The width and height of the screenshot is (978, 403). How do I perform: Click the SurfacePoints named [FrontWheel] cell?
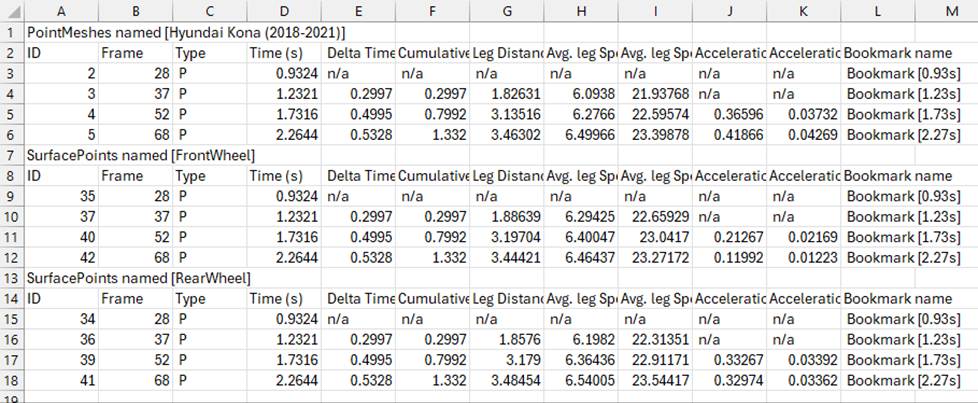coord(140,156)
